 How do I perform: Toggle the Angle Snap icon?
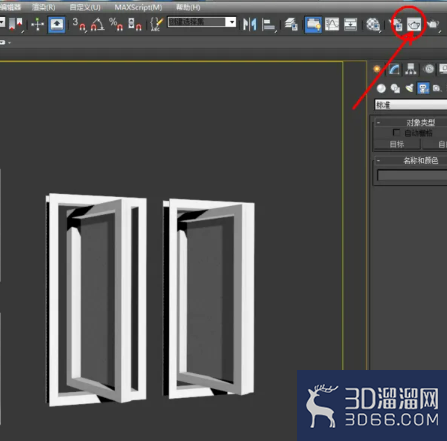[97, 24]
